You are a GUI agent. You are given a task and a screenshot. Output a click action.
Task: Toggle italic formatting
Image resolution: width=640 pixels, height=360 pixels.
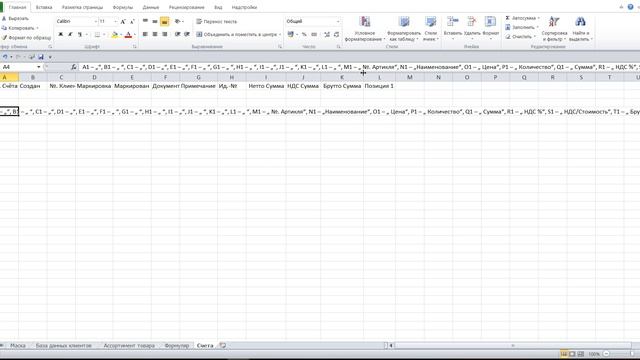70,35
